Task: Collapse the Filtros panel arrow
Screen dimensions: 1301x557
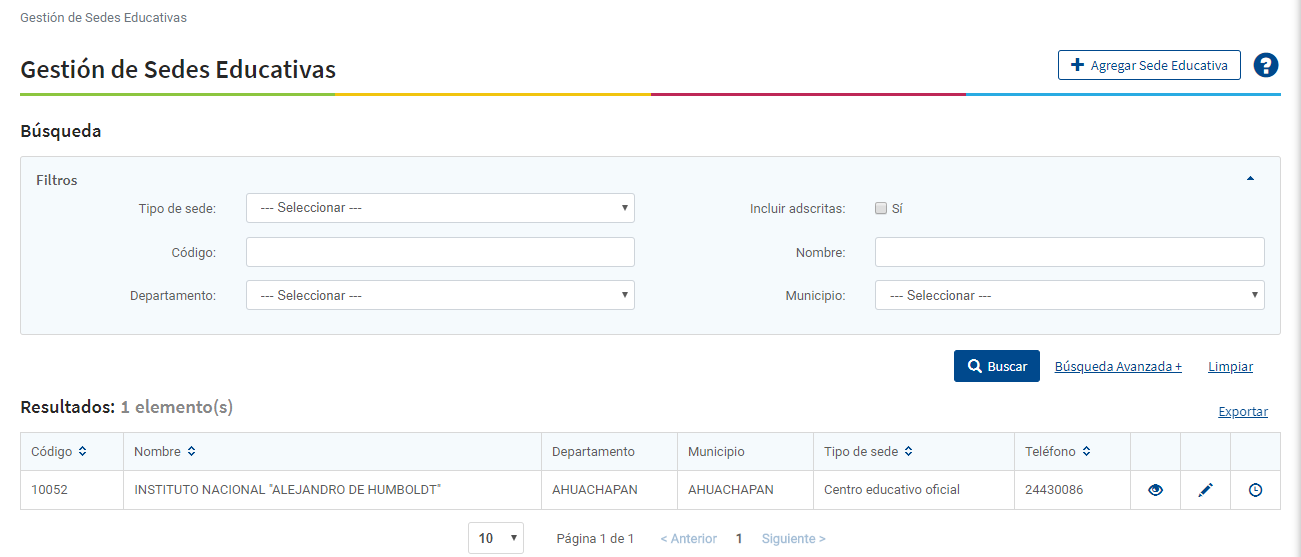Action: (x=1250, y=179)
